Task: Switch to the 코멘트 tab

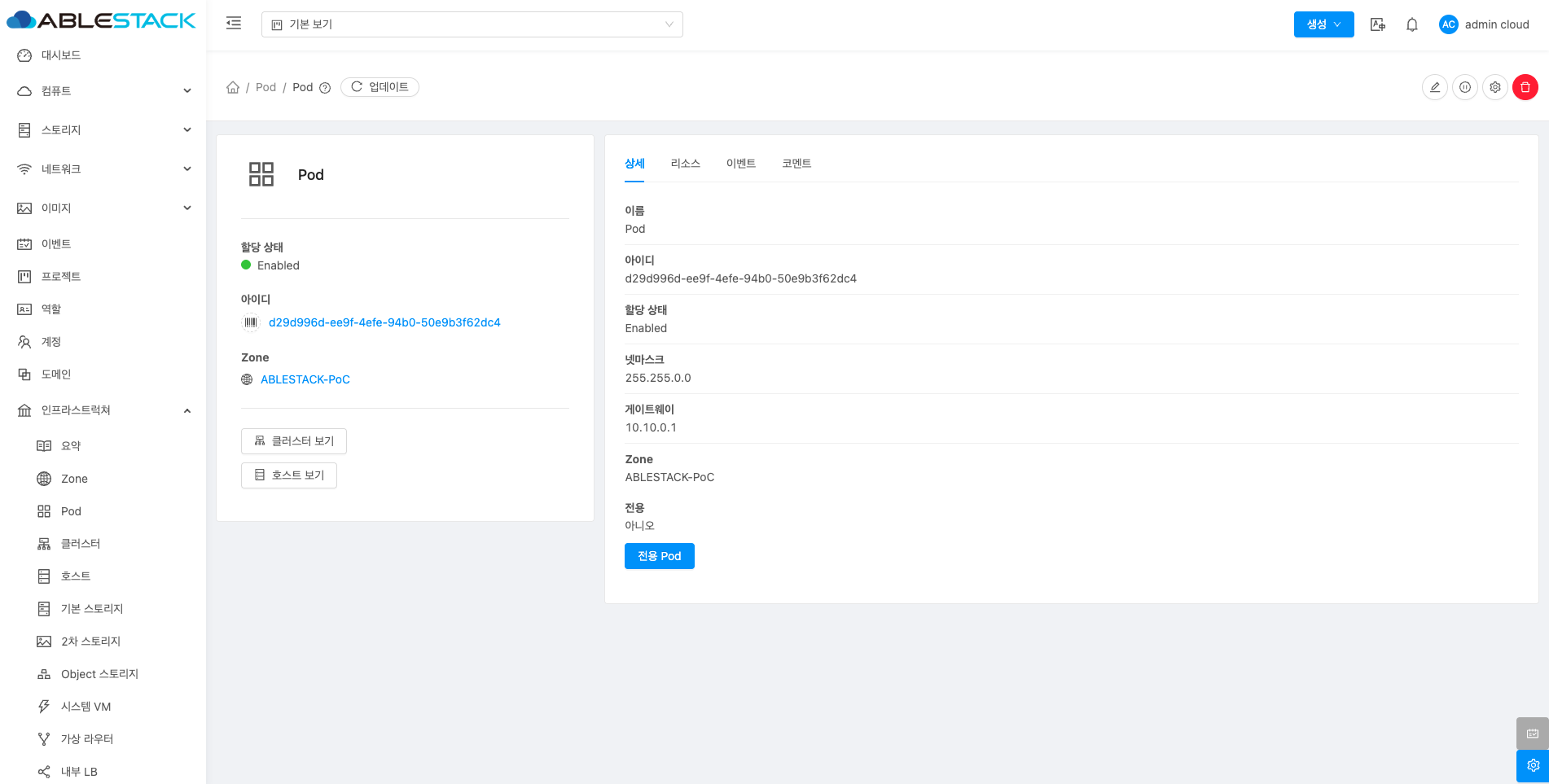Action: coord(796,164)
